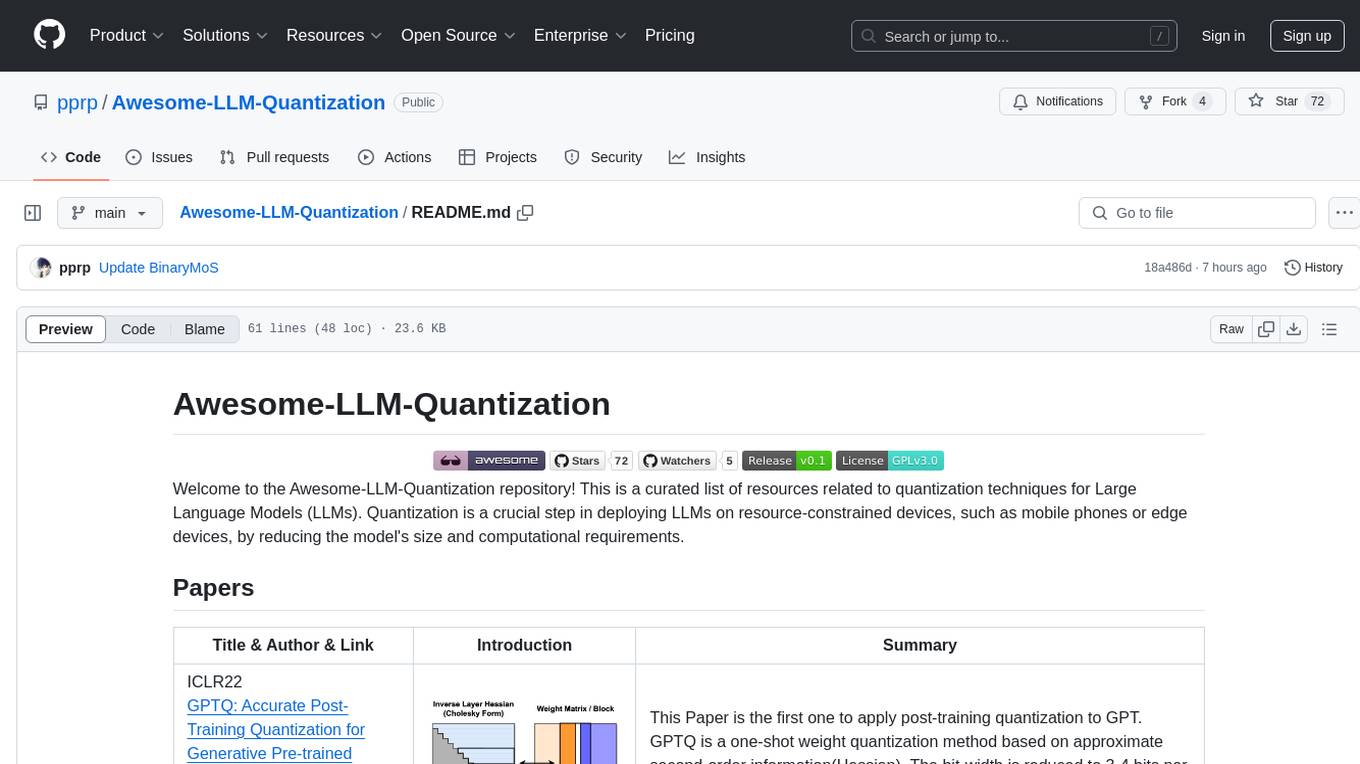Copy the README.md file path
The height and width of the screenshot is (764, 1360).
(x=525, y=212)
